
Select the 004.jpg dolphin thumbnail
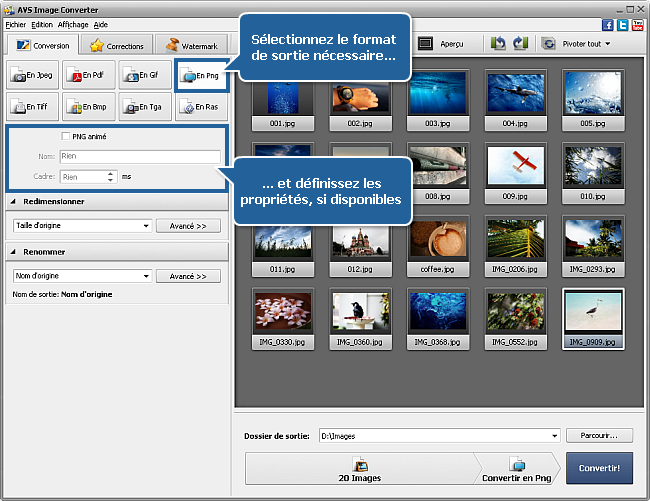click(515, 100)
